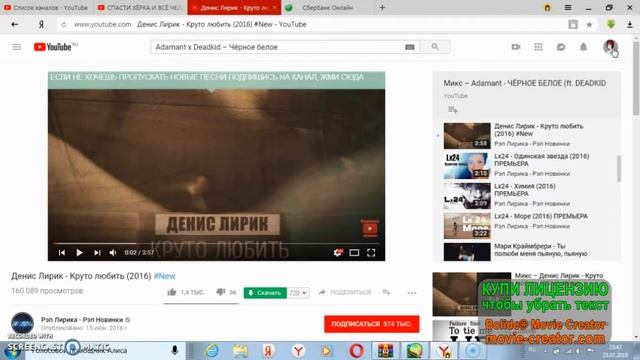Subscribe with the red Подписаться button
The height and width of the screenshot is (360, 640).
(x=371, y=324)
